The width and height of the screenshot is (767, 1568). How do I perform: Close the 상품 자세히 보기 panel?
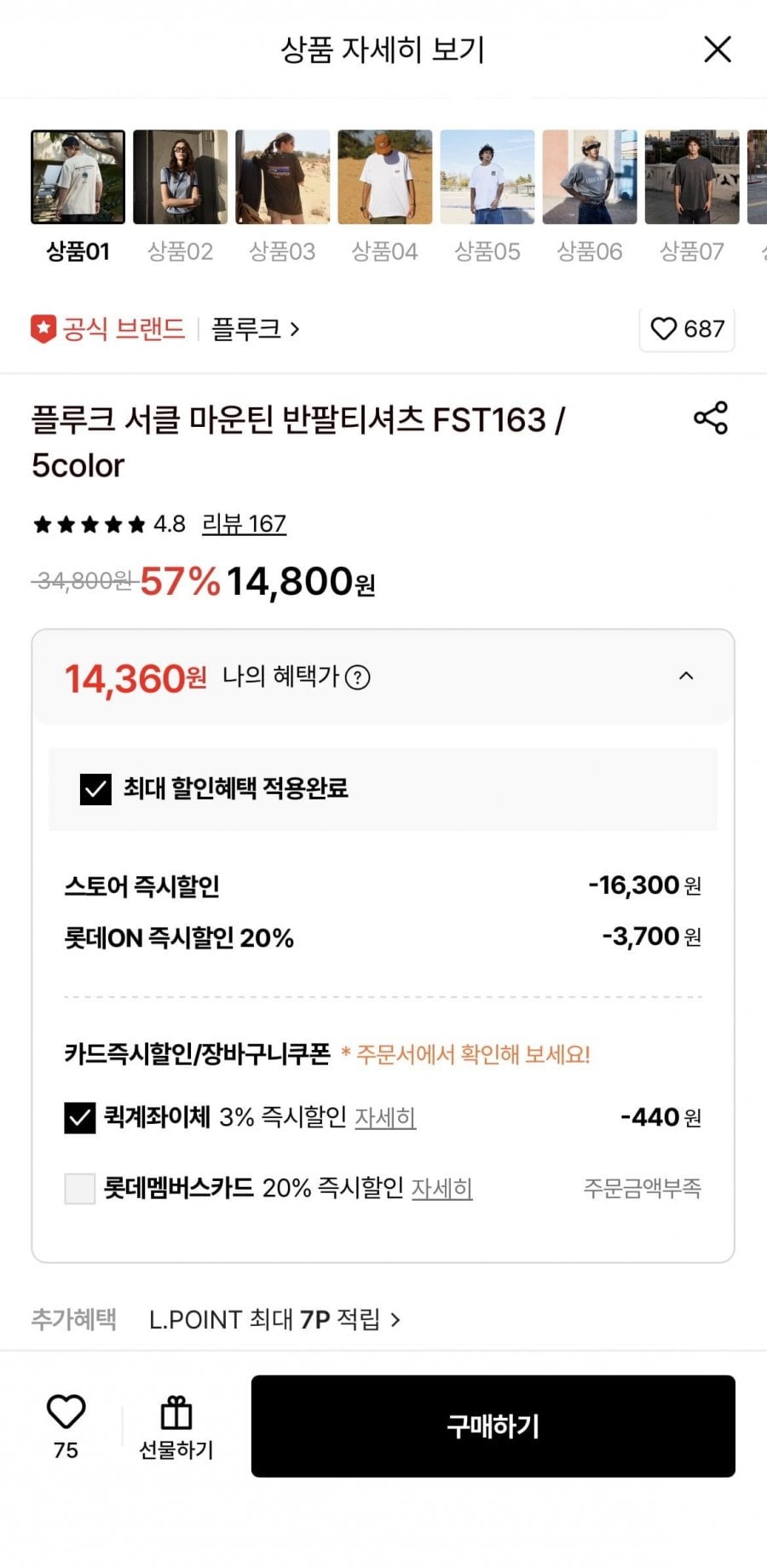pyautogui.click(x=718, y=49)
